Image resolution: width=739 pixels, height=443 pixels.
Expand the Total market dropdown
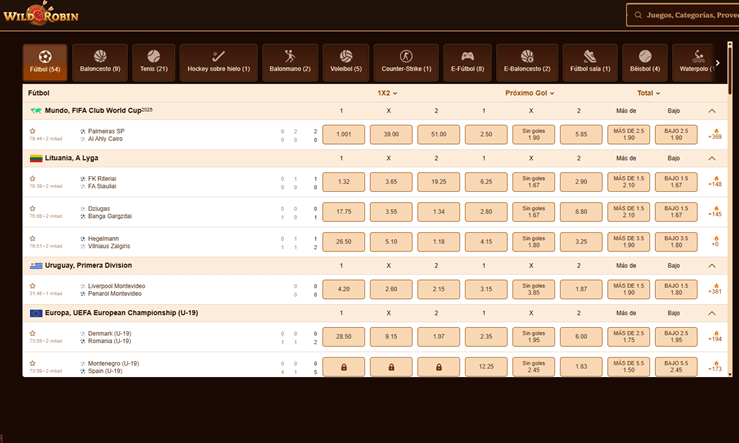click(650, 92)
